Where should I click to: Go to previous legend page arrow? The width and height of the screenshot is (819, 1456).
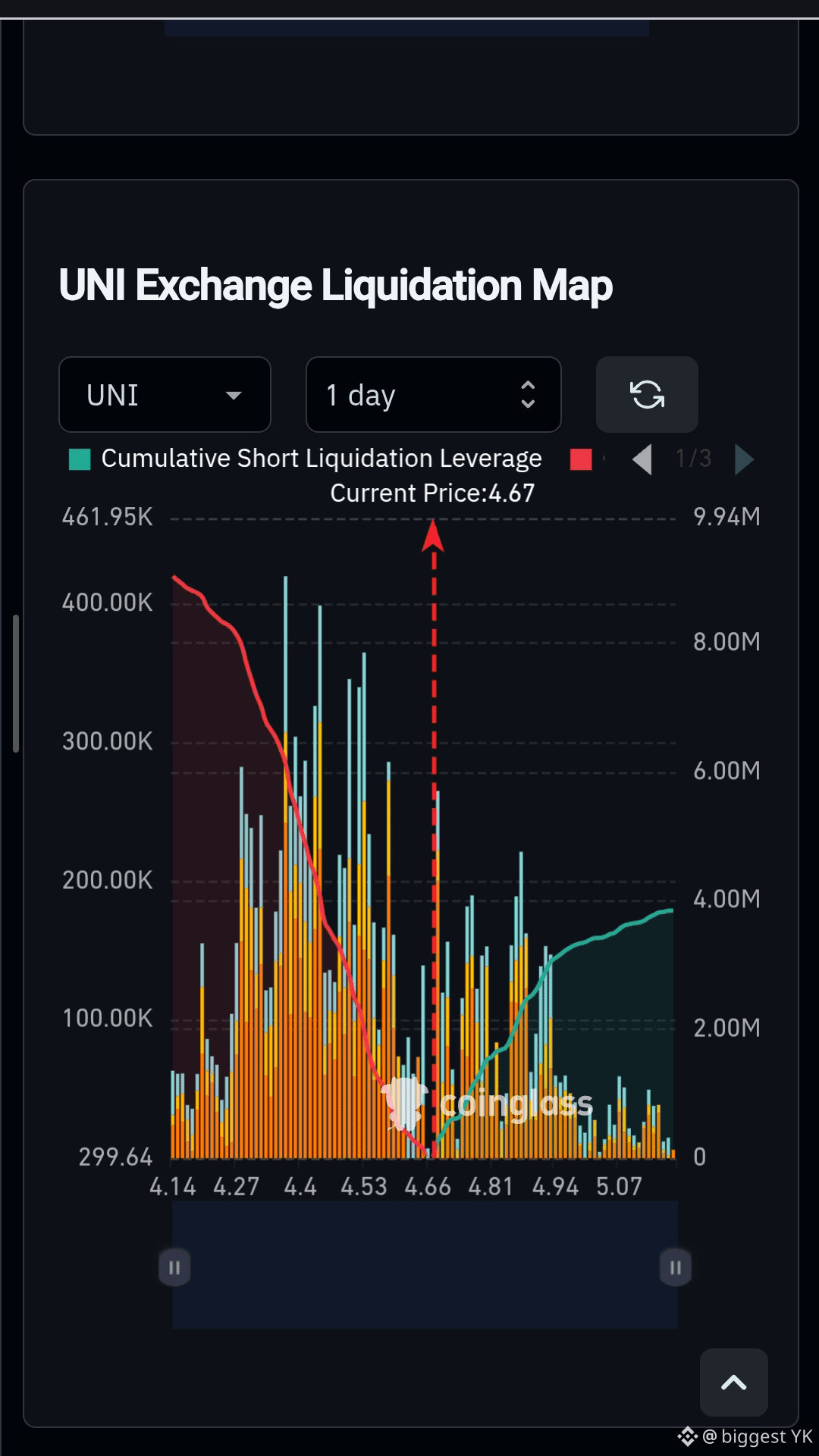[642, 459]
